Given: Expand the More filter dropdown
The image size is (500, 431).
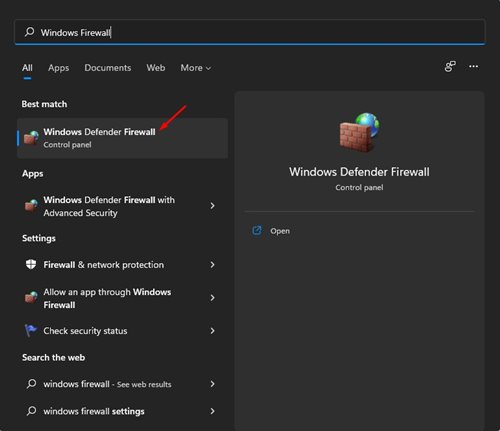Looking at the screenshot, I should 196,68.
